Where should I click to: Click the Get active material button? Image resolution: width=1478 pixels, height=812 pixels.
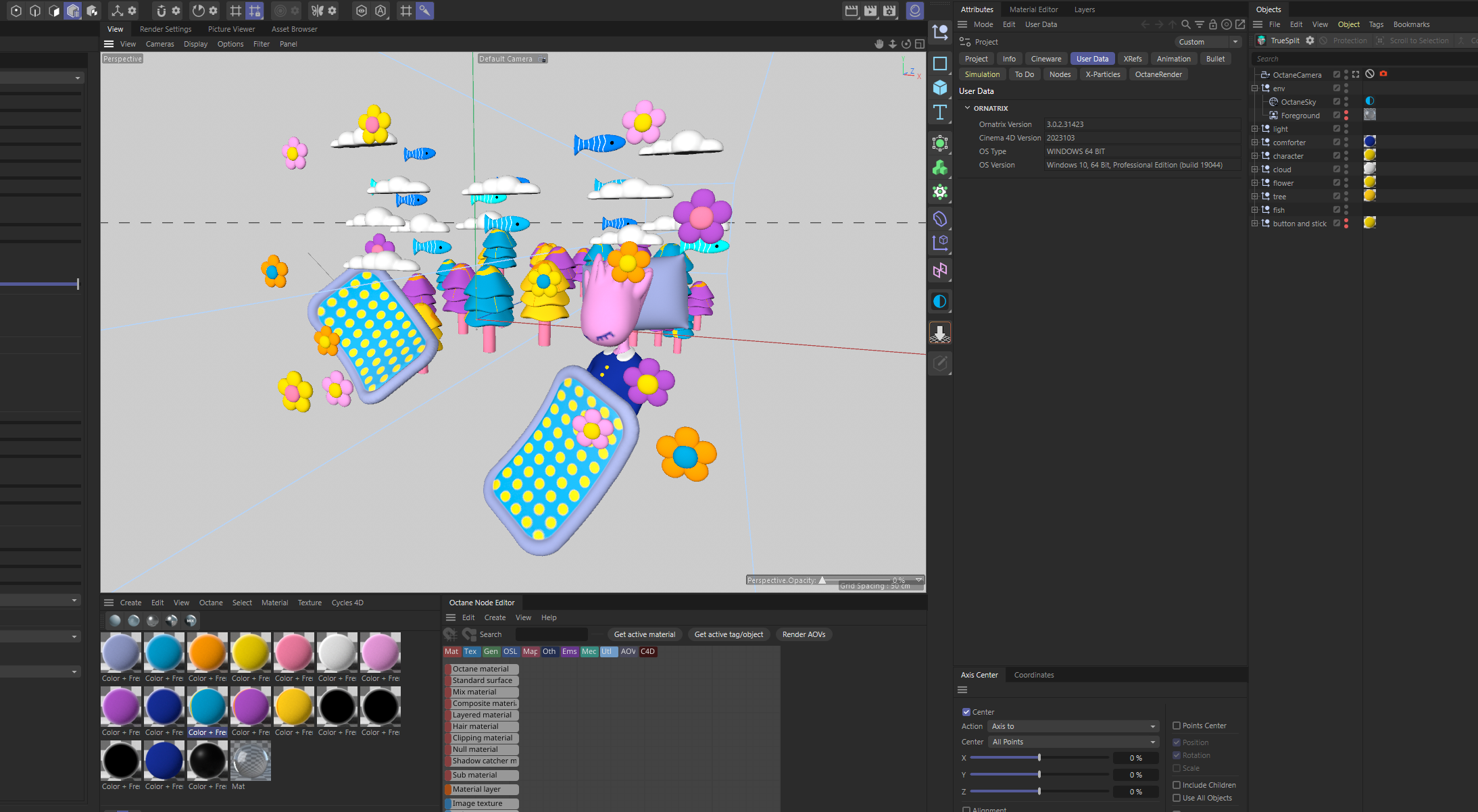[x=644, y=634]
